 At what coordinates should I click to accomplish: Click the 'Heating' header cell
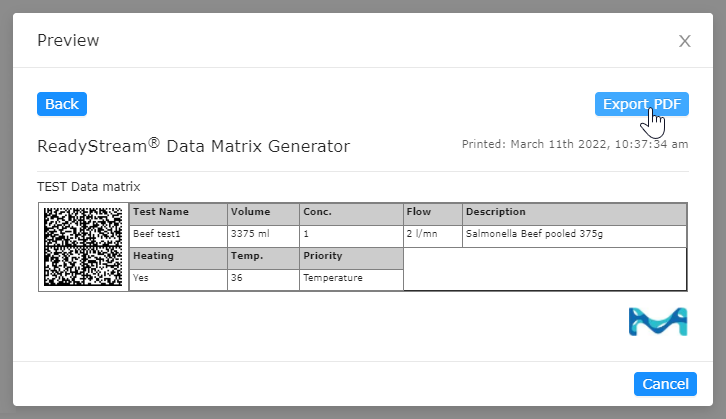(178, 258)
